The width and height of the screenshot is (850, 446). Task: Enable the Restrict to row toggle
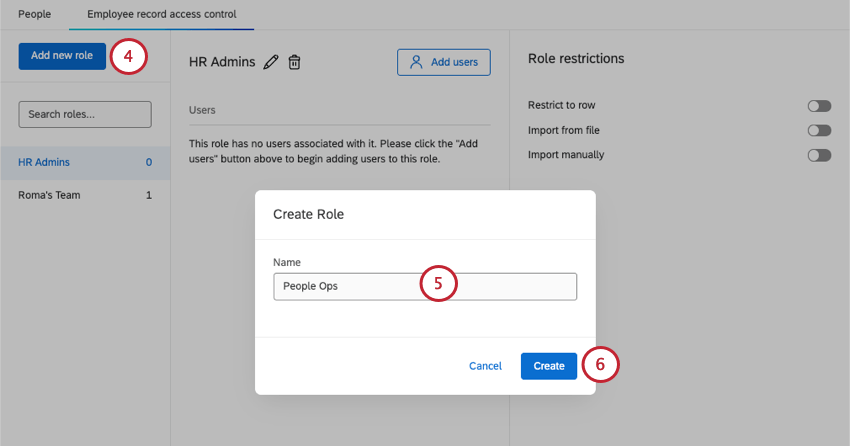point(819,105)
